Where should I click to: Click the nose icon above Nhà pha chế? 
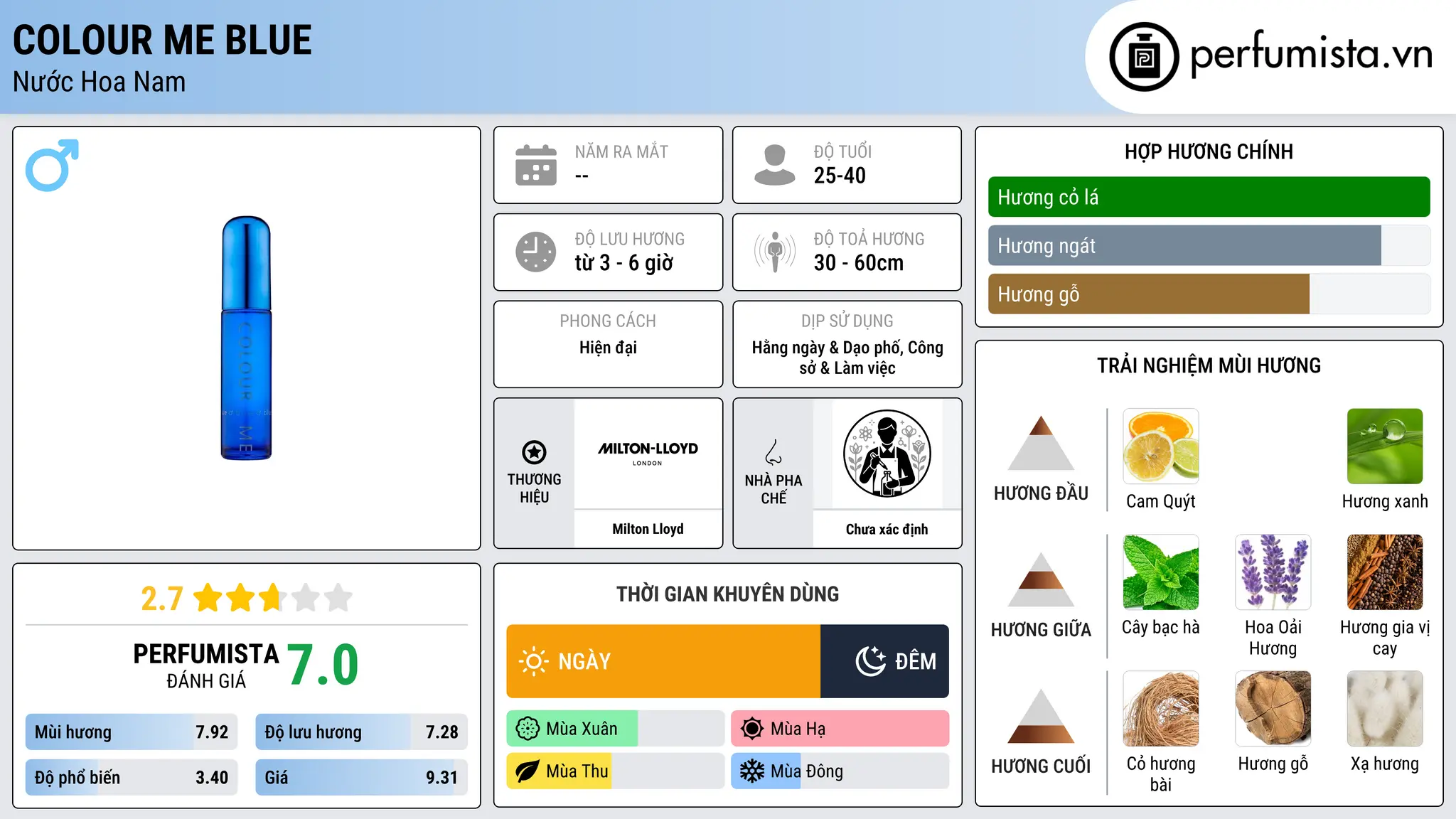pos(773,452)
